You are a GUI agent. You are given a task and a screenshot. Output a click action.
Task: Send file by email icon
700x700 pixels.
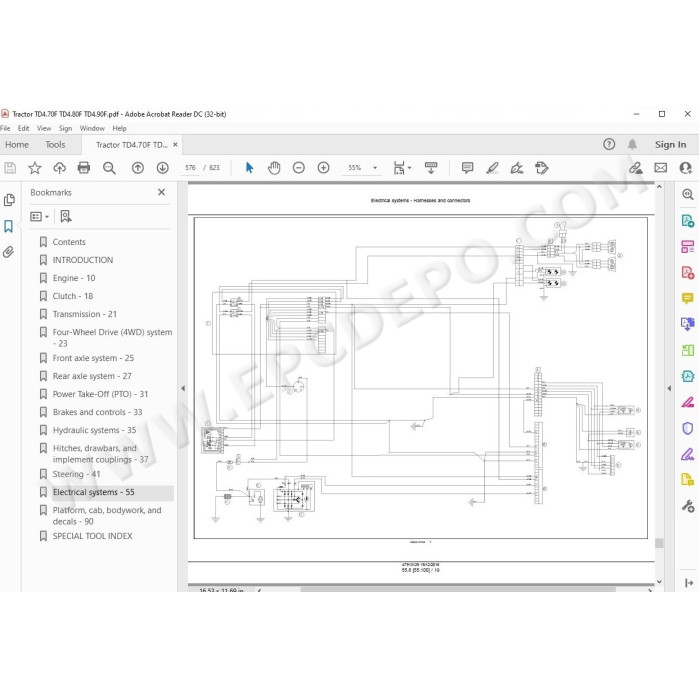[x=661, y=168]
